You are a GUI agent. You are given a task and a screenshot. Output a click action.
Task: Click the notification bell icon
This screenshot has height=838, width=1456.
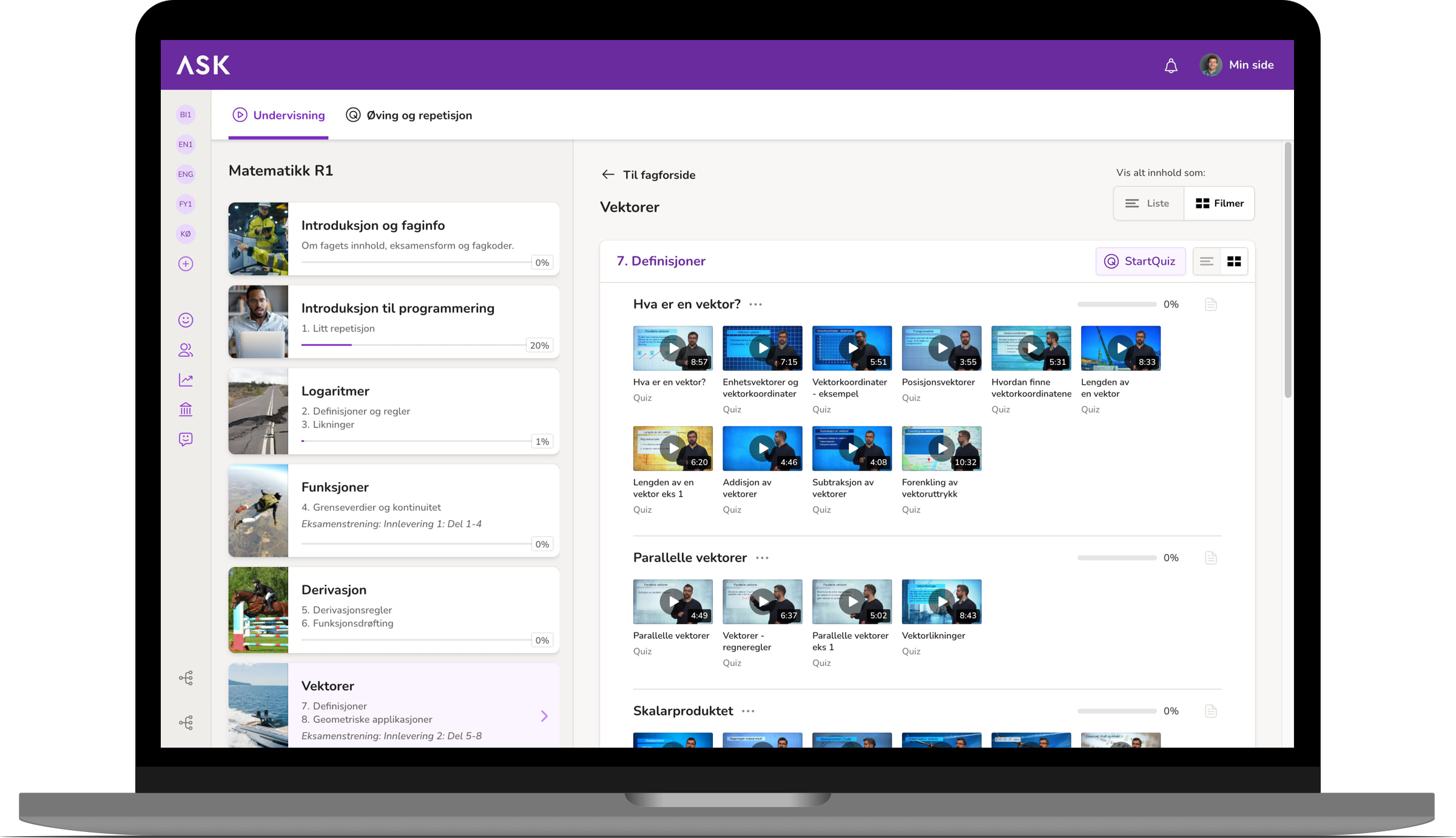1170,65
